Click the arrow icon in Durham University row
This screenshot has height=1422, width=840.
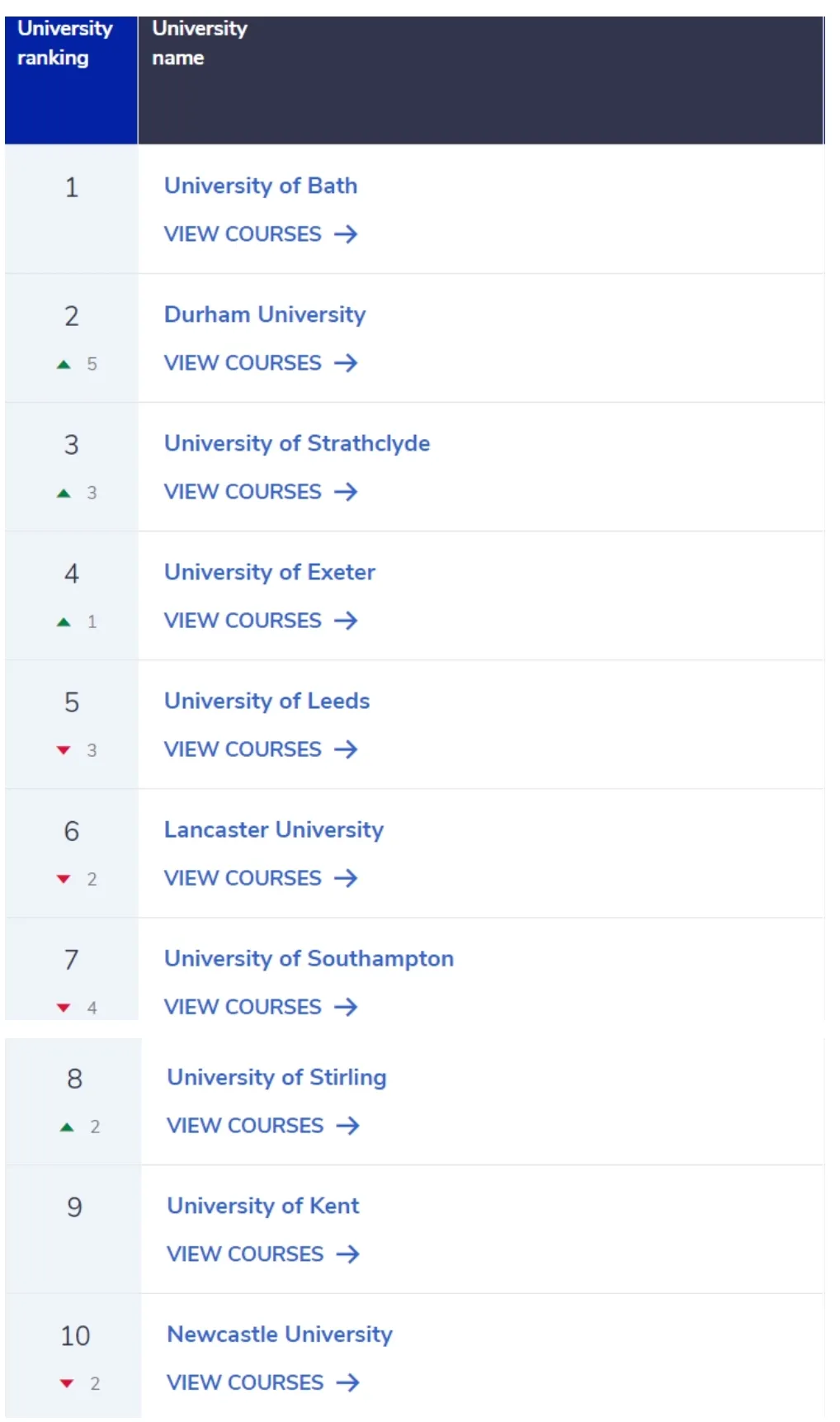pos(346,363)
